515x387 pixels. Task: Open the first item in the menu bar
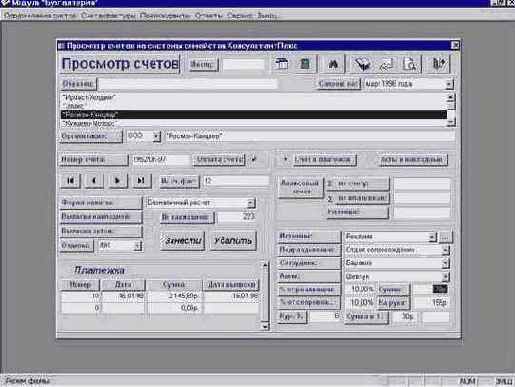(x=41, y=16)
